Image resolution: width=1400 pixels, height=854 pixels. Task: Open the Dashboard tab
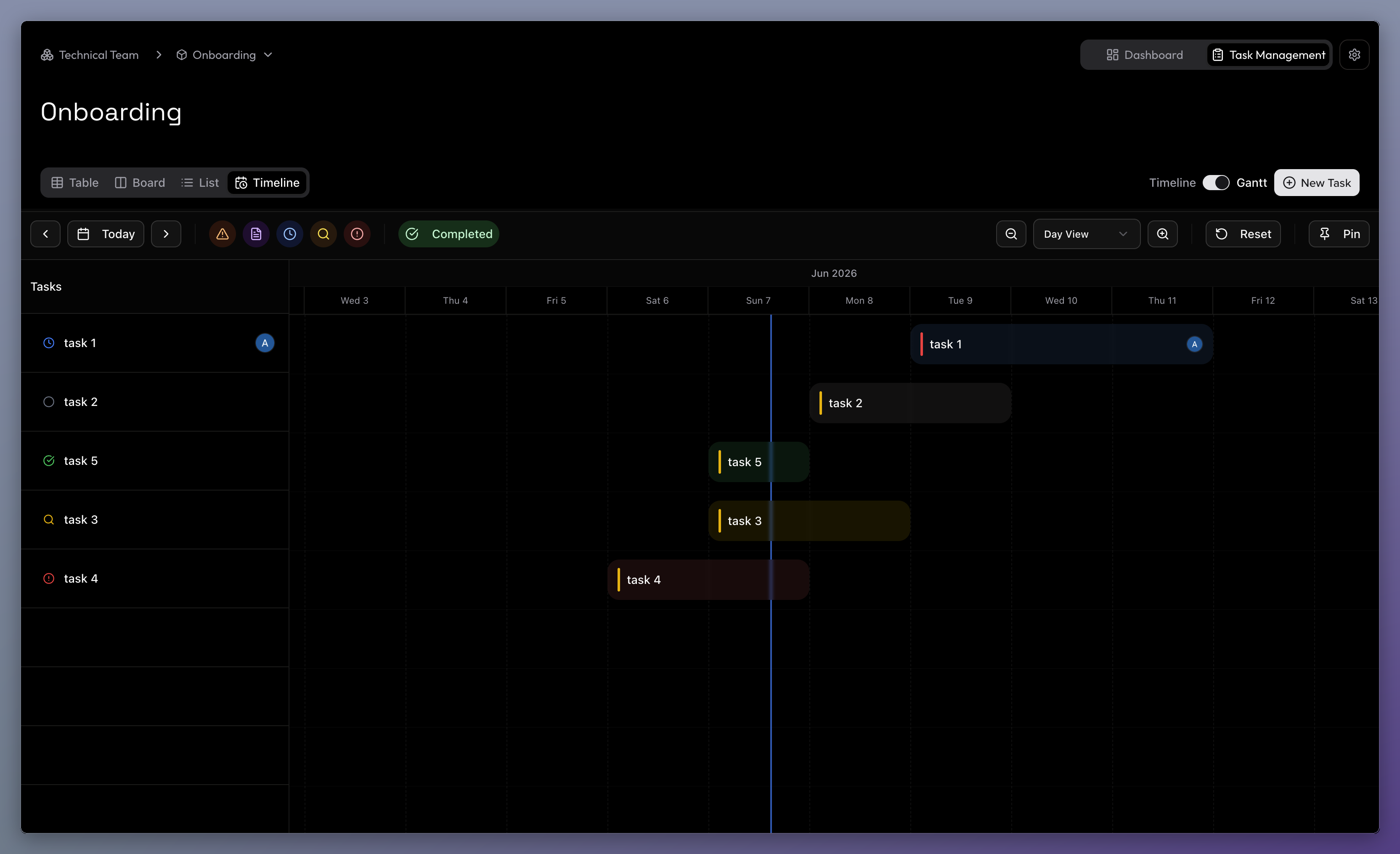pos(1144,55)
